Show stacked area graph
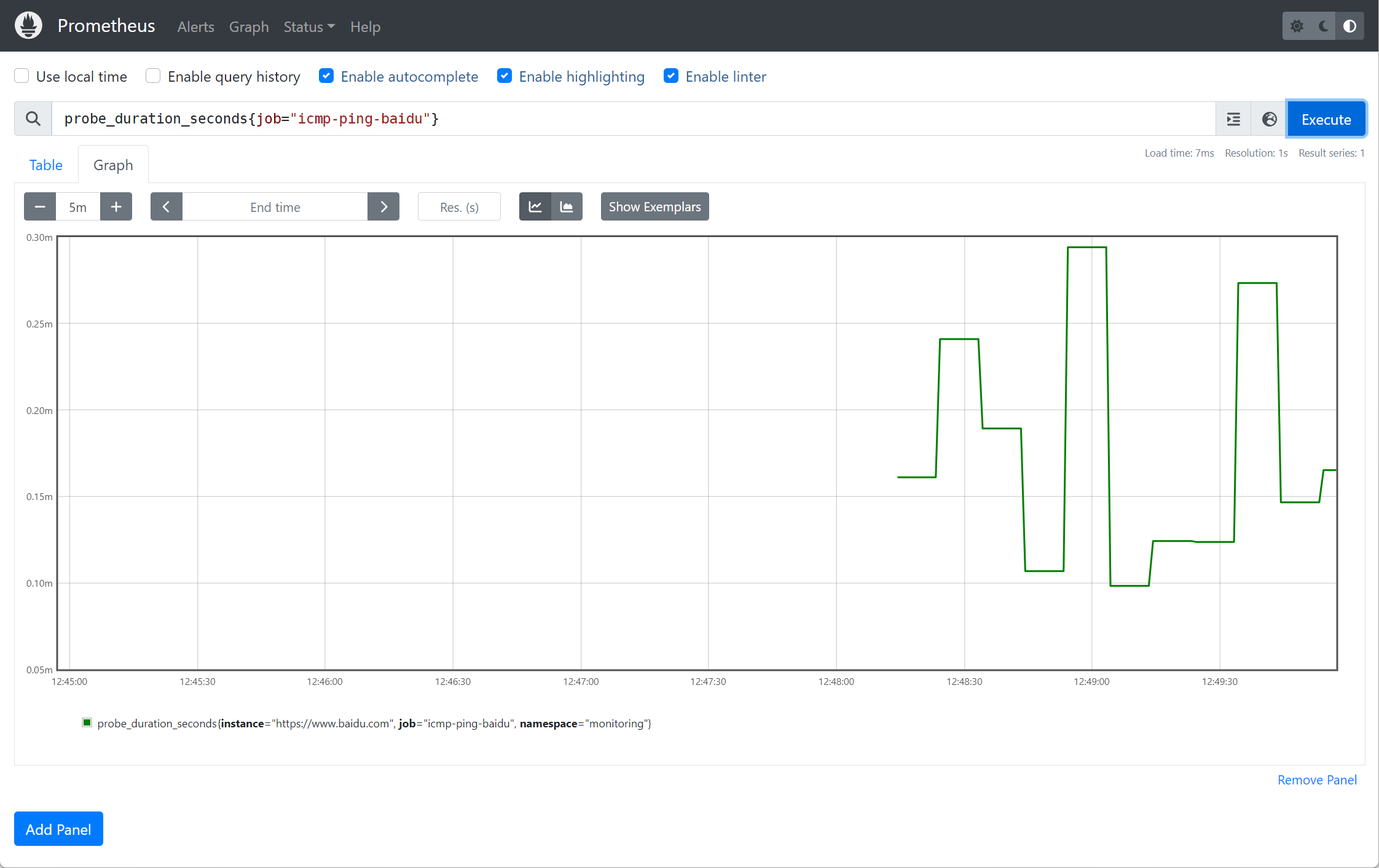The height and width of the screenshot is (868, 1379). 567,207
